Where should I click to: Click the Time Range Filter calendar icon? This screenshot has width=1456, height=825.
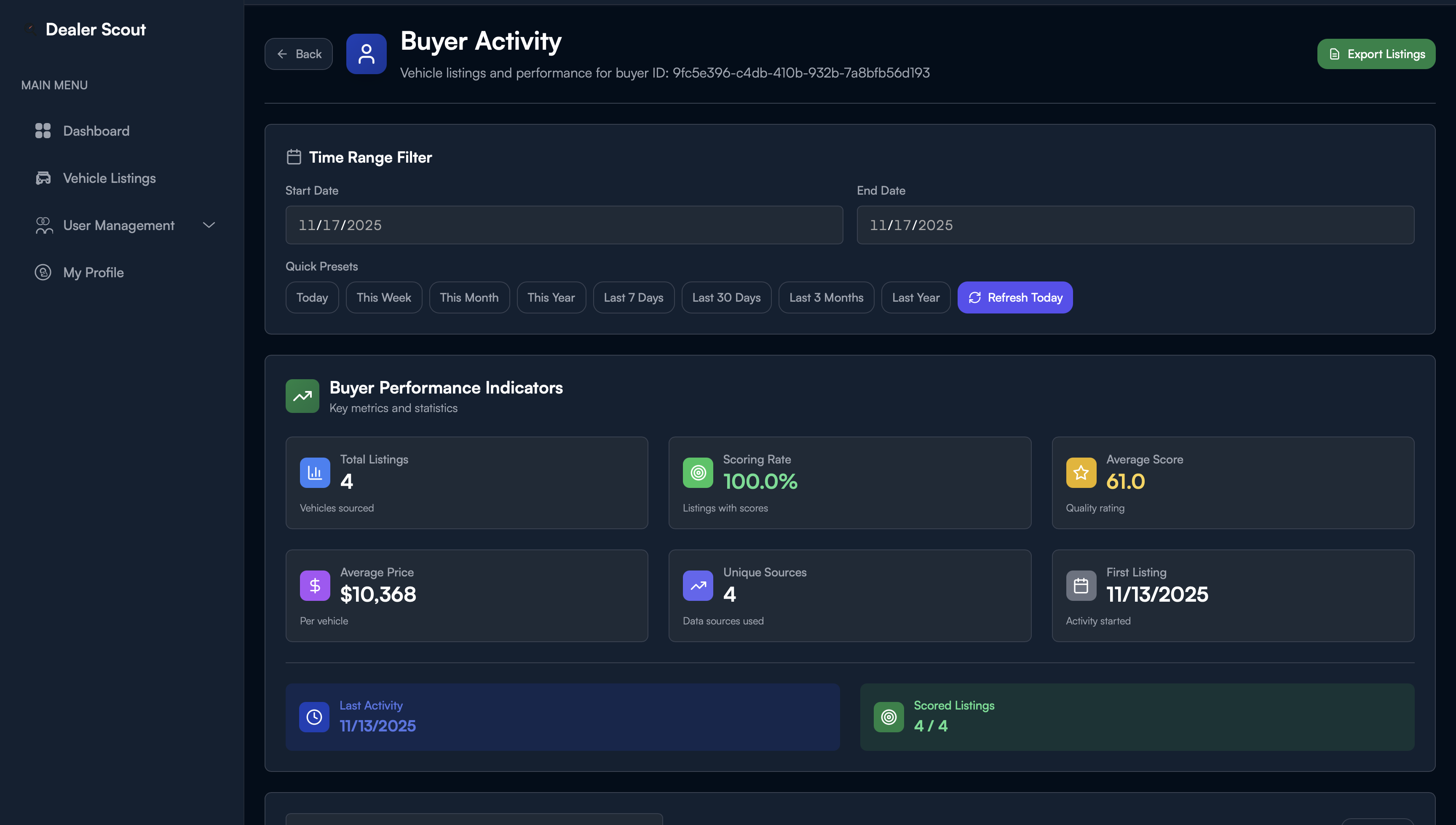pyautogui.click(x=294, y=157)
